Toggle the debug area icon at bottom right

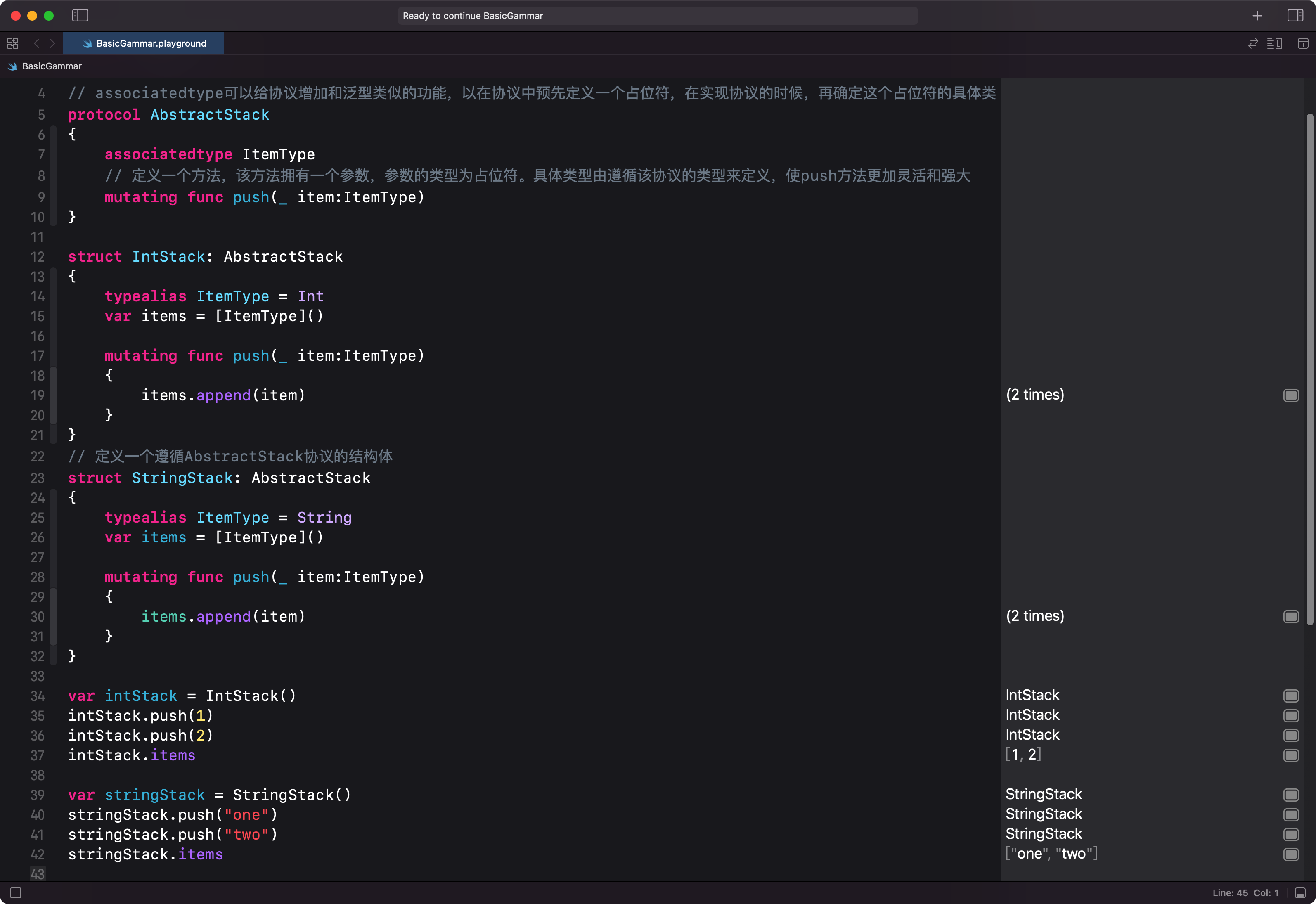[1300, 893]
